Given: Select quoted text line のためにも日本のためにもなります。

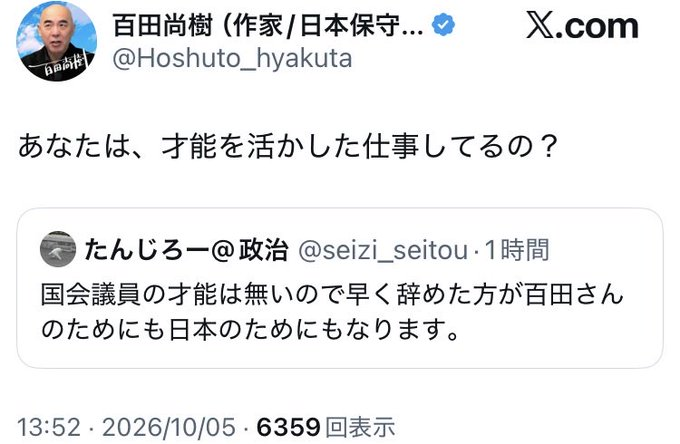Looking at the screenshot, I should coord(250,330).
